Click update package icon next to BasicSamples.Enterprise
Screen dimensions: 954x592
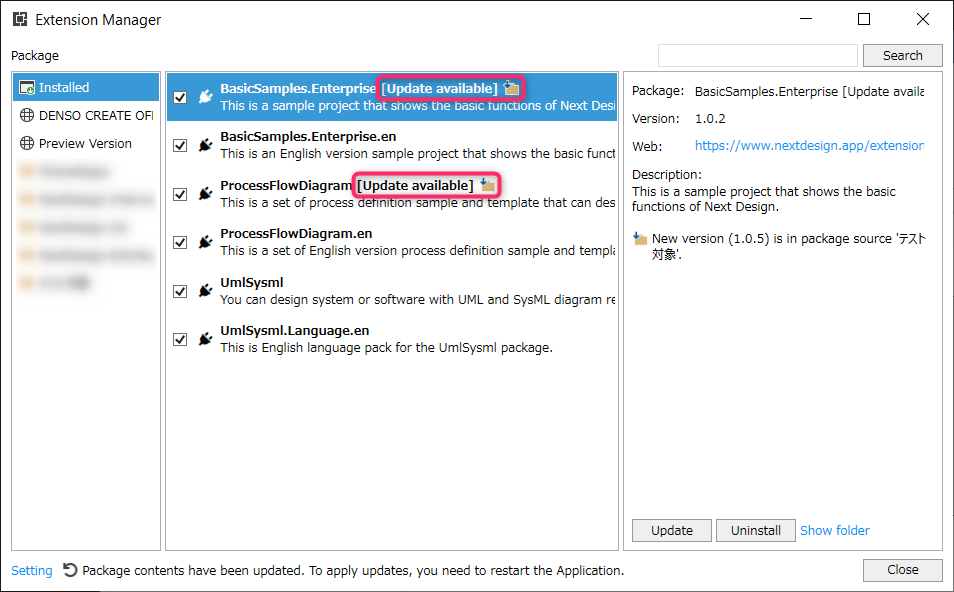click(512, 88)
